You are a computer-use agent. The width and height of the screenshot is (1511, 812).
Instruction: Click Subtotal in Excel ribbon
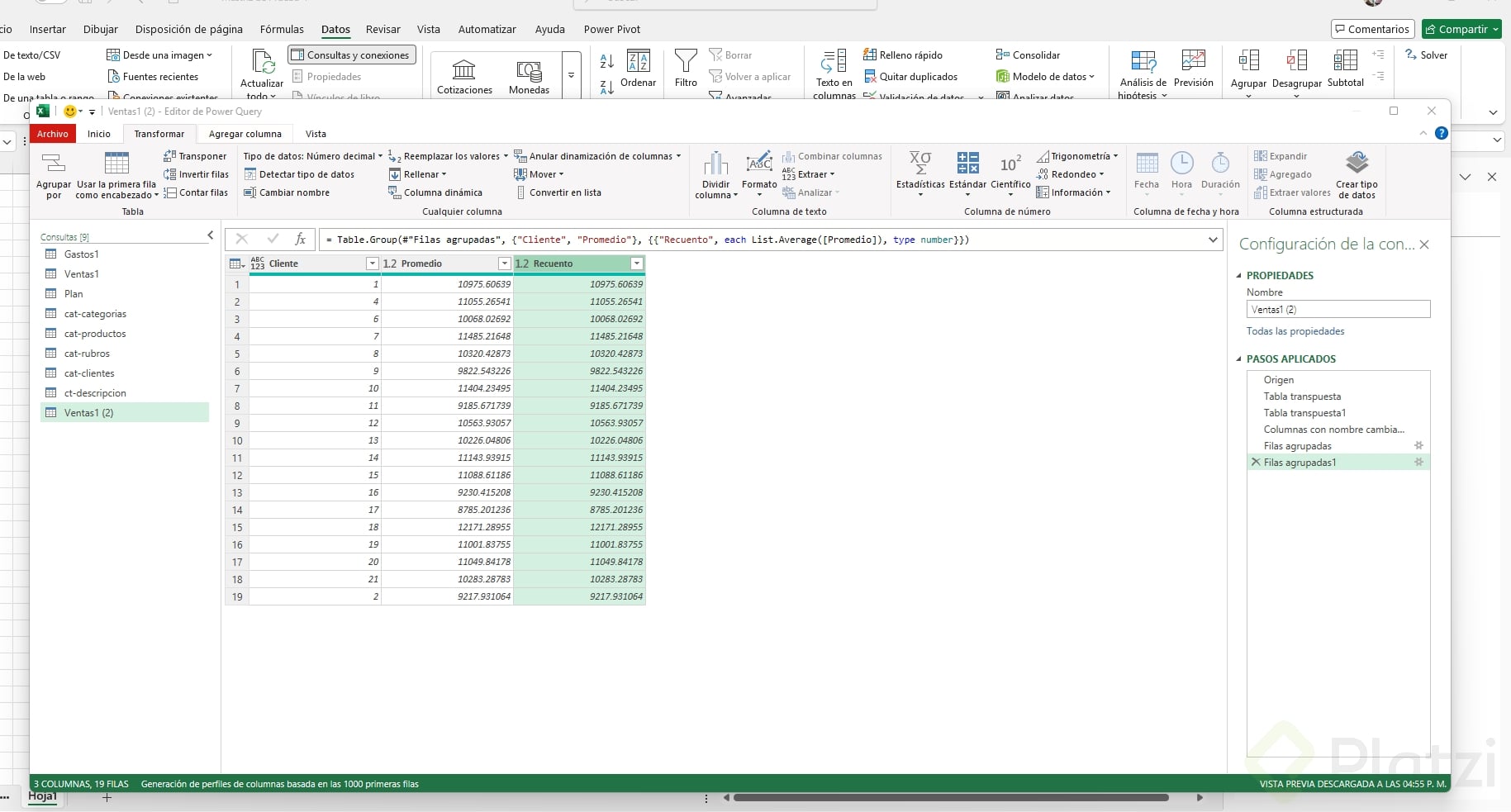[x=1345, y=68]
